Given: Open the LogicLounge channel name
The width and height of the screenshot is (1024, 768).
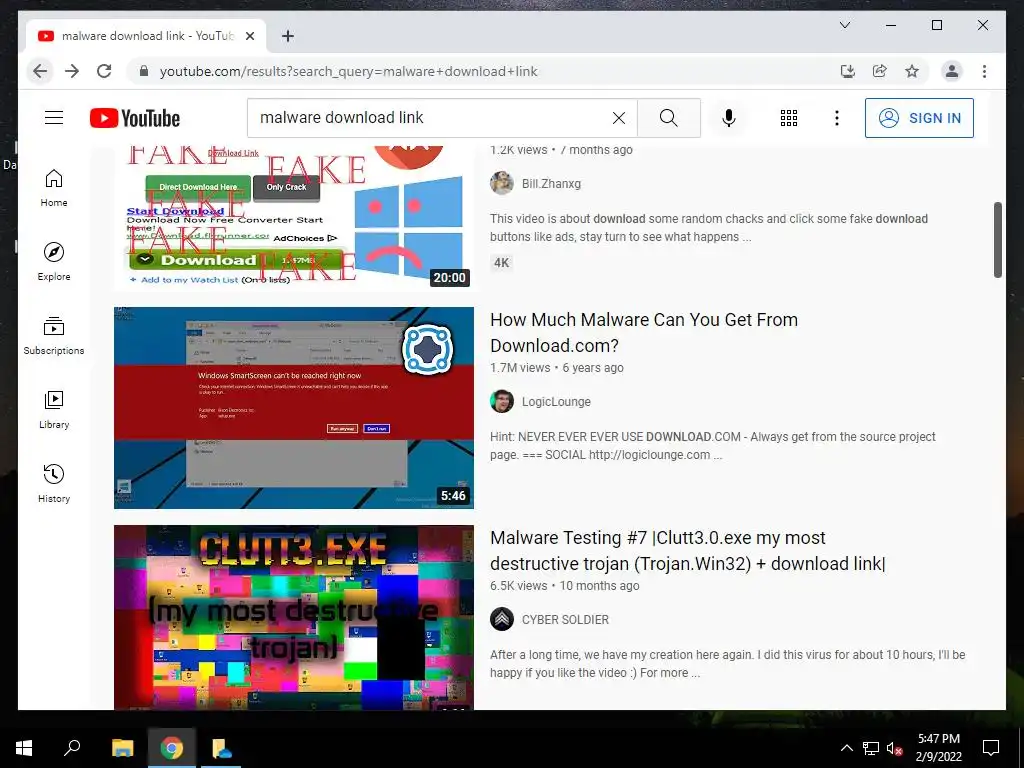Looking at the screenshot, I should (x=556, y=402).
